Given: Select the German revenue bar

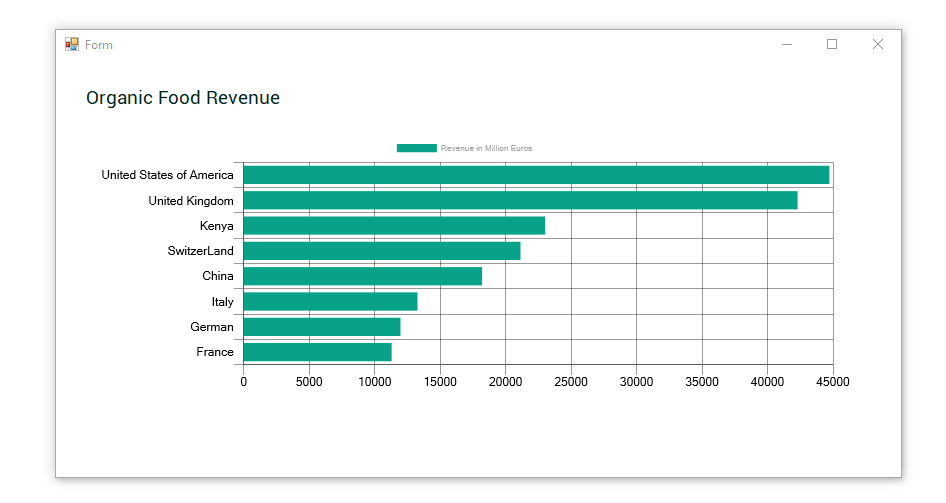Looking at the screenshot, I should [322, 327].
